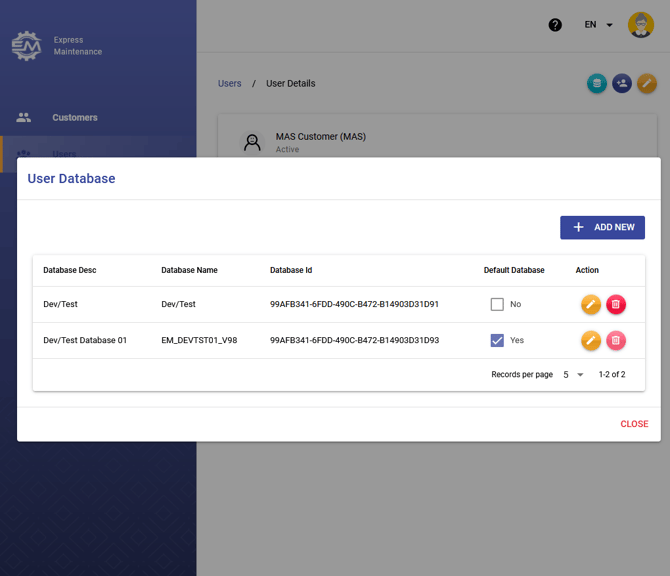
Task: Open the help question mark icon
Action: 555,25
